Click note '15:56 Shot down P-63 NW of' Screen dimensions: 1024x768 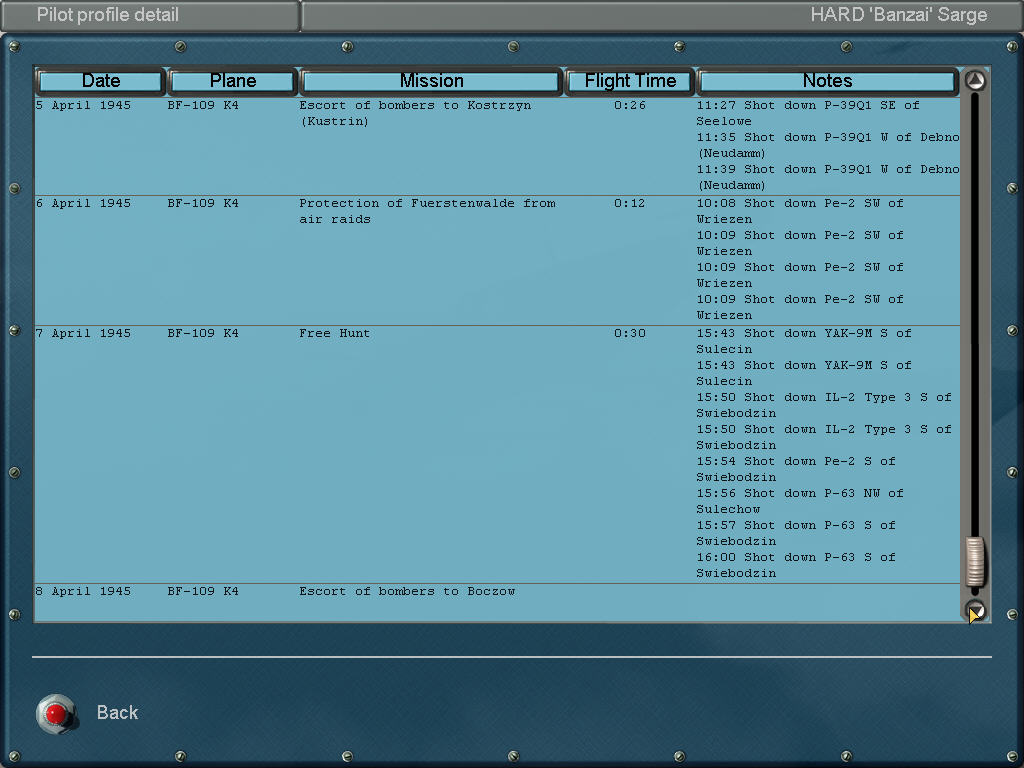point(800,493)
